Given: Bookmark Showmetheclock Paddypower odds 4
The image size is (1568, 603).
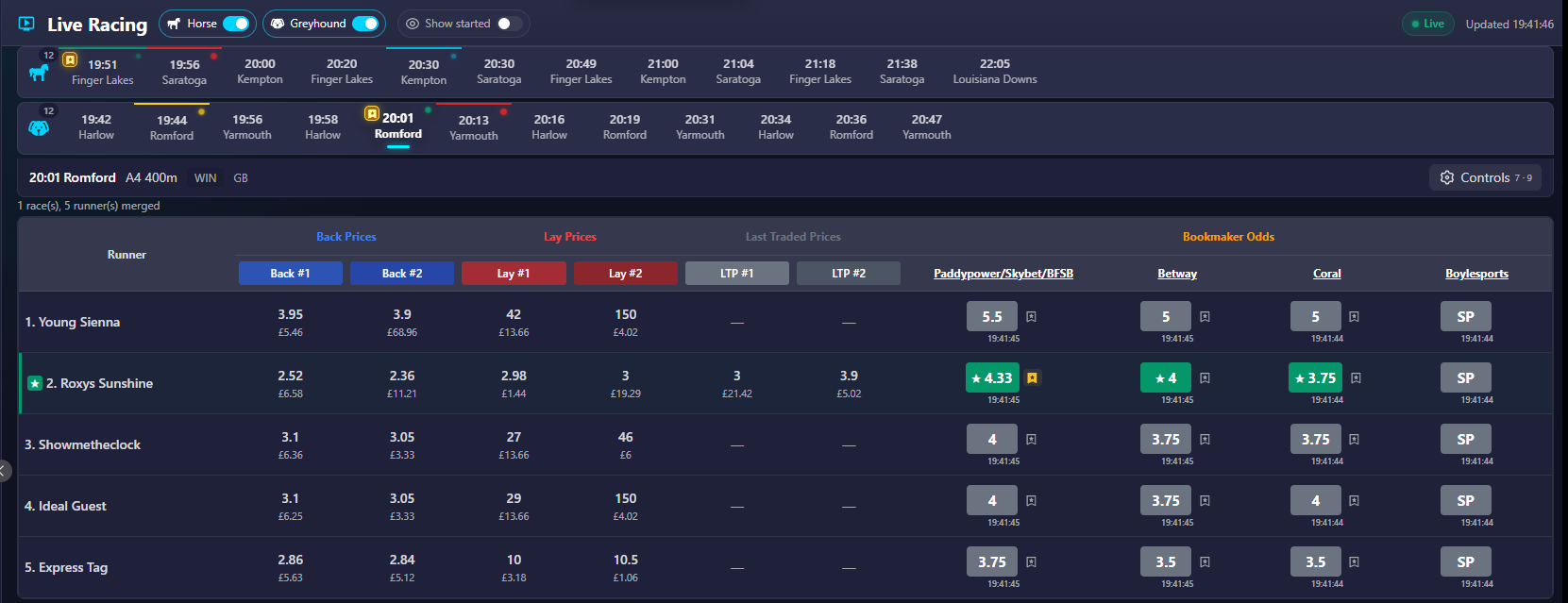Looking at the screenshot, I should tap(1031, 440).
